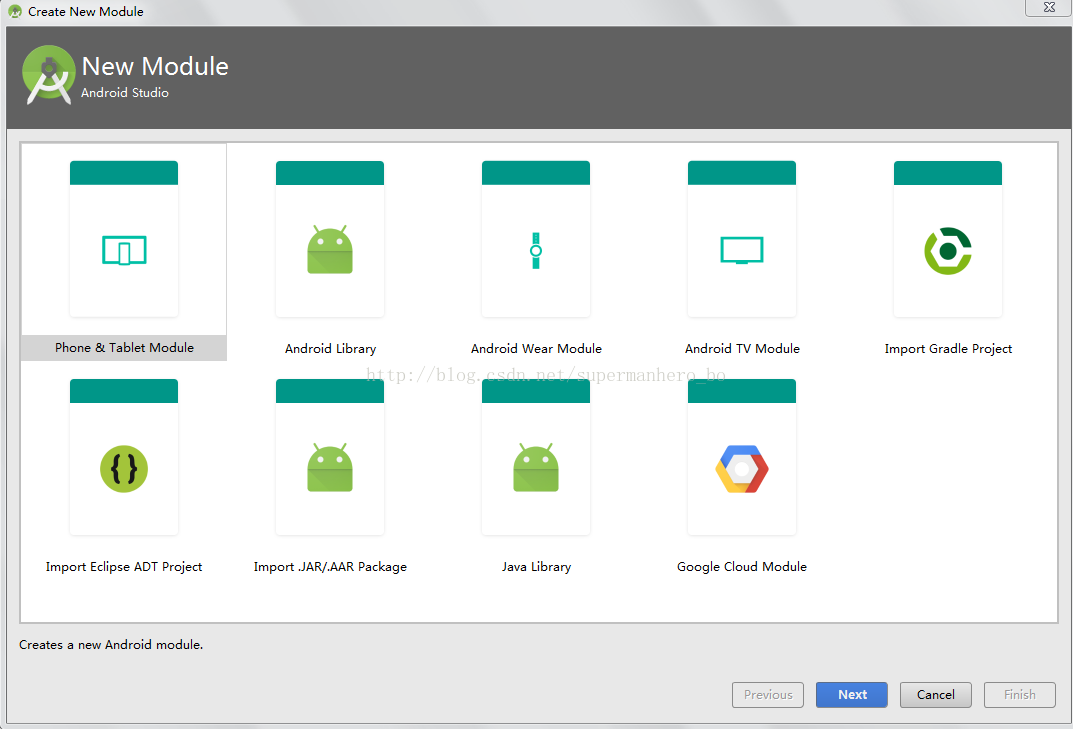Viewport: 1073px width, 729px height.
Task: Click the Android Wear Module label
Action: (x=536, y=348)
